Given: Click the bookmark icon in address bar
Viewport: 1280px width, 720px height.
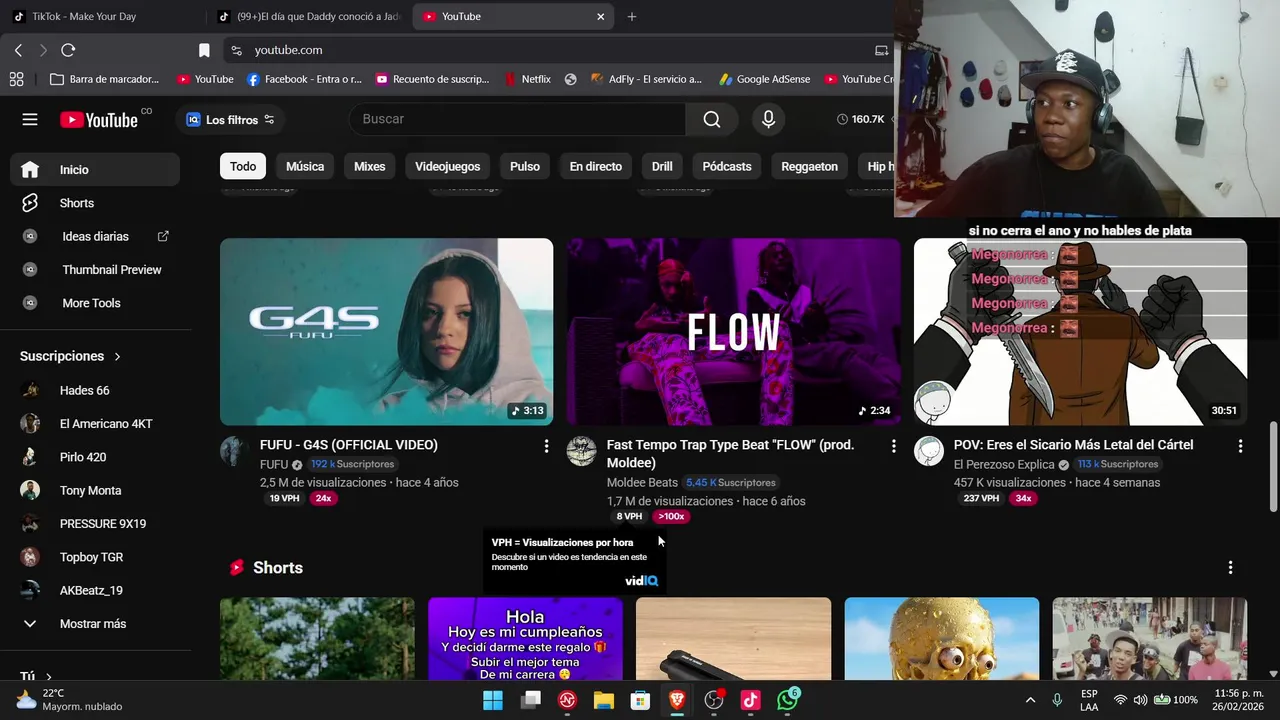Looking at the screenshot, I should coord(204,50).
